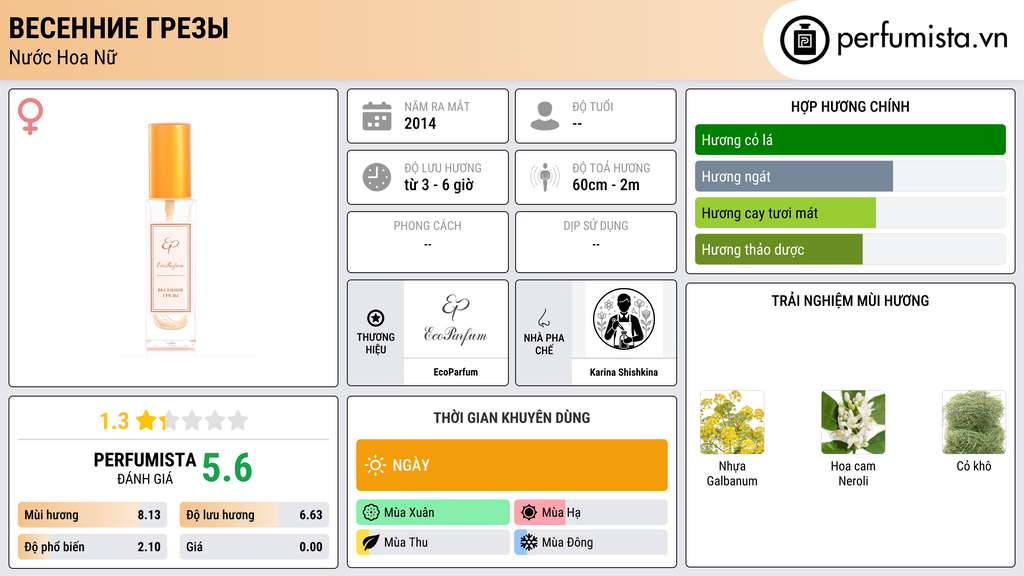The image size is (1024, 576).
Task: Click the Thời gian khuyên dùng heading
Action: coord(512,418)
